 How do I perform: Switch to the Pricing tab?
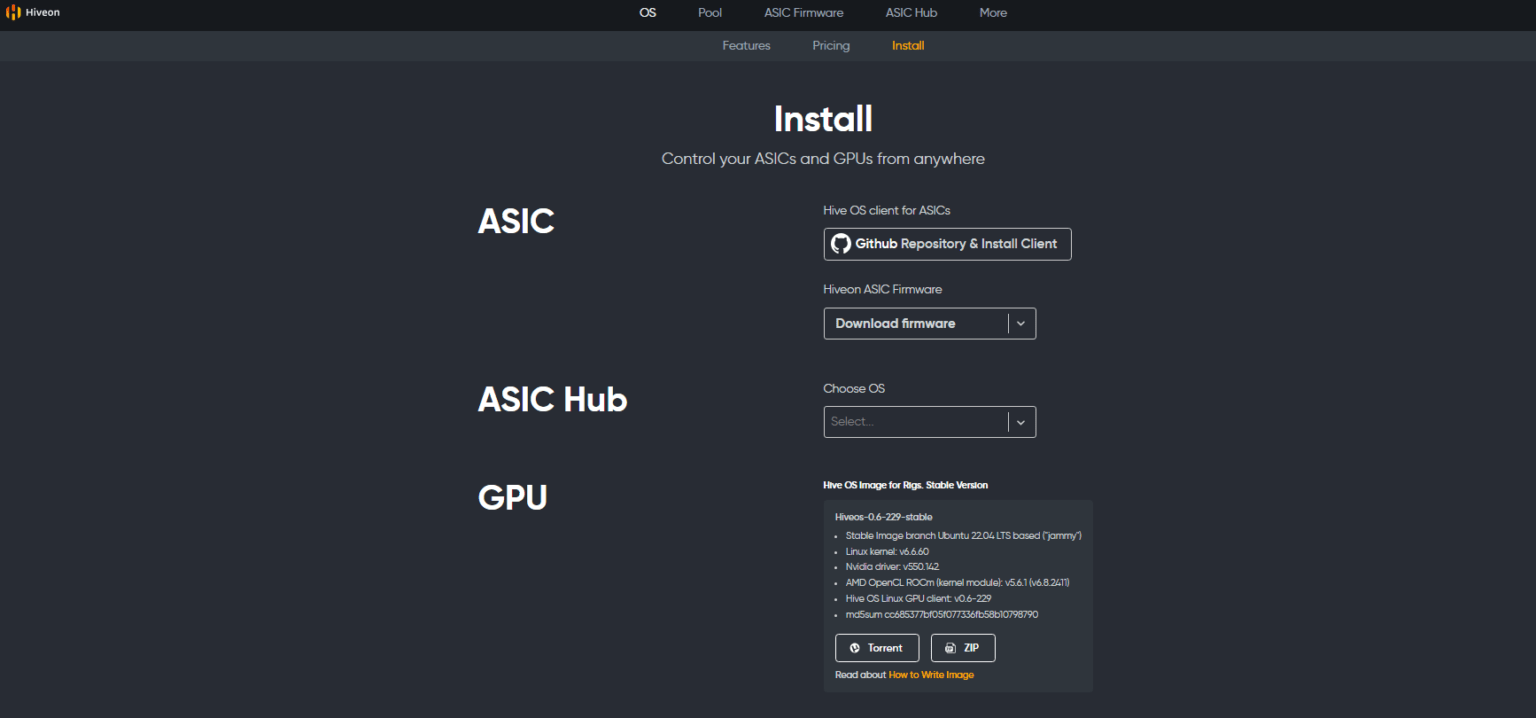(x=831, y=46)
